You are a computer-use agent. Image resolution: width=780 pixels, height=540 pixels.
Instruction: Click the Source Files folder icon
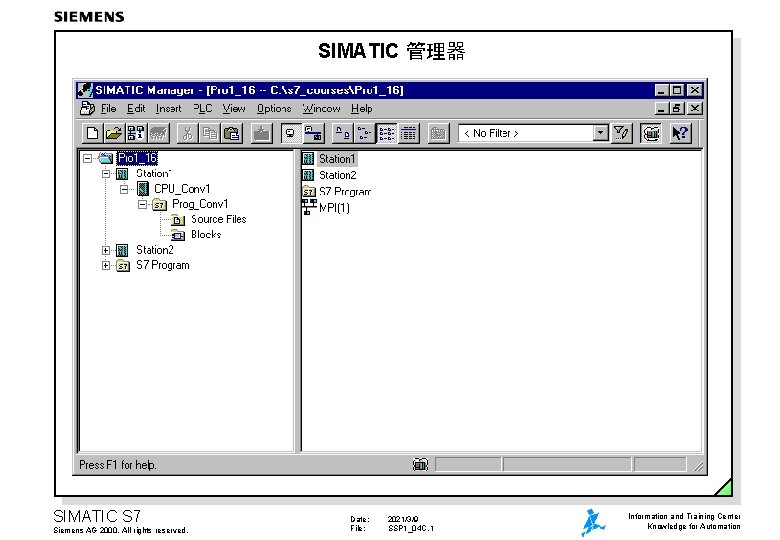pyautogui.click(x=178, y=220)
